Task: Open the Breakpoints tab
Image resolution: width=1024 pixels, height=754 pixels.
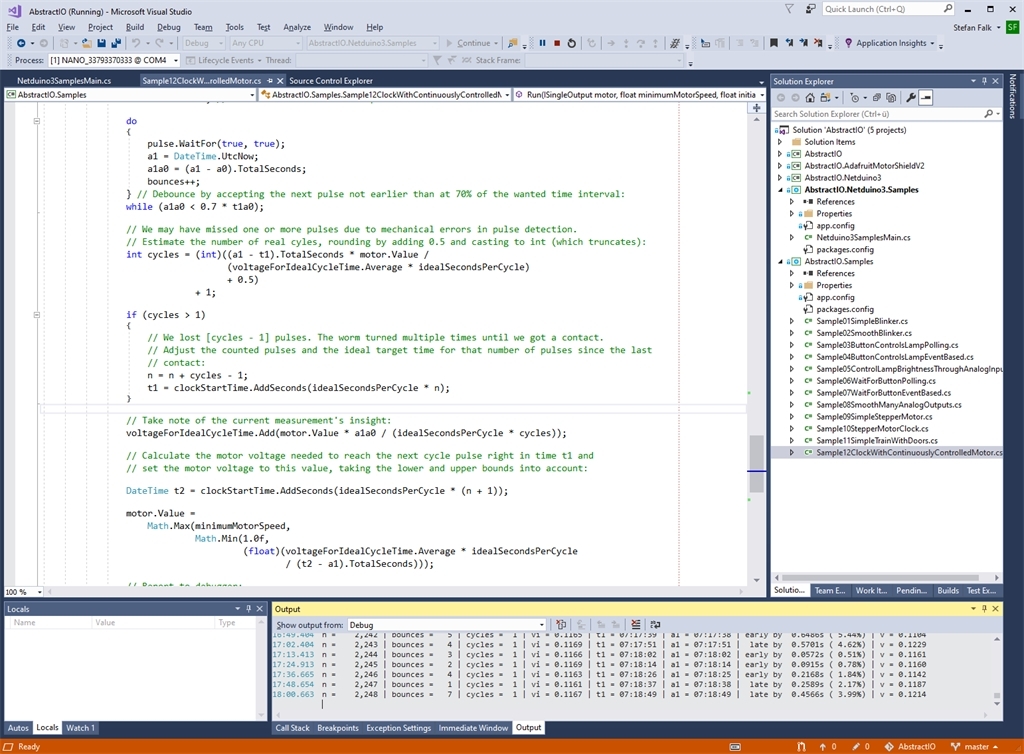Action: pos(338,728)
